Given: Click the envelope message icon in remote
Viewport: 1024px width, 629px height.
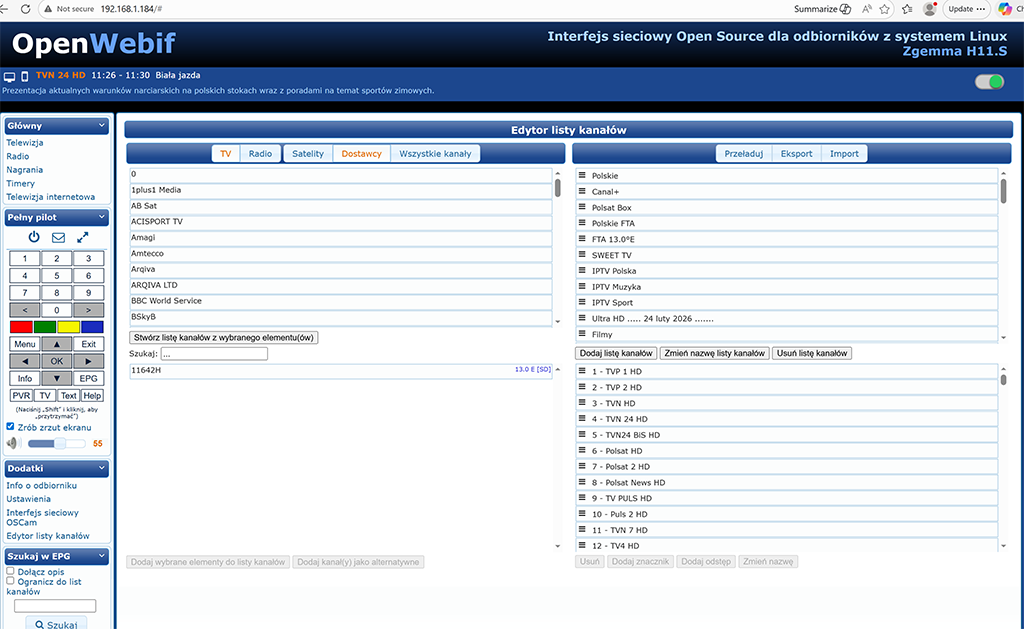Looking at the screenshot, I should [58, 237].
